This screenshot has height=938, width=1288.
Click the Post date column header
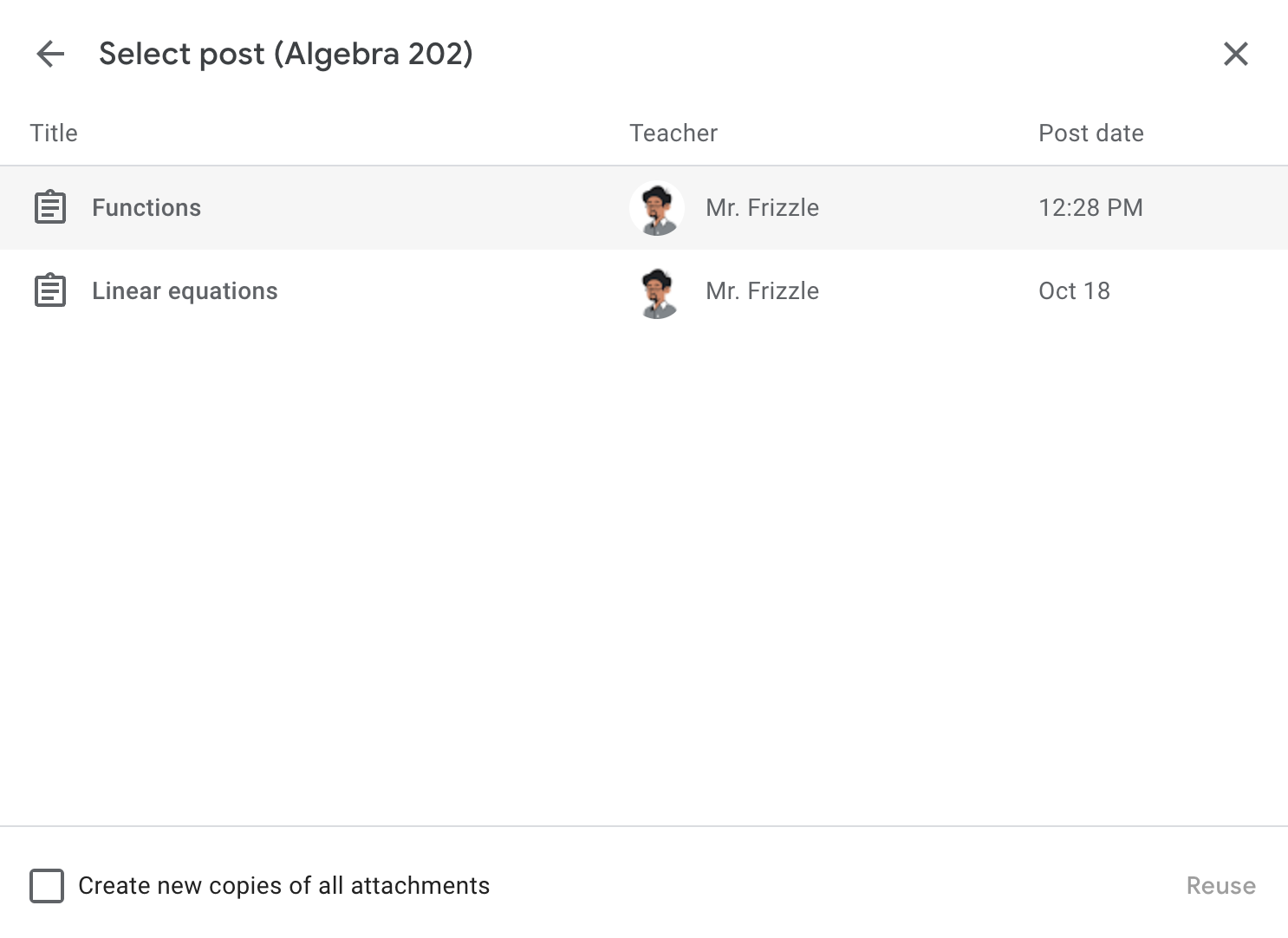coord(1090,134)
